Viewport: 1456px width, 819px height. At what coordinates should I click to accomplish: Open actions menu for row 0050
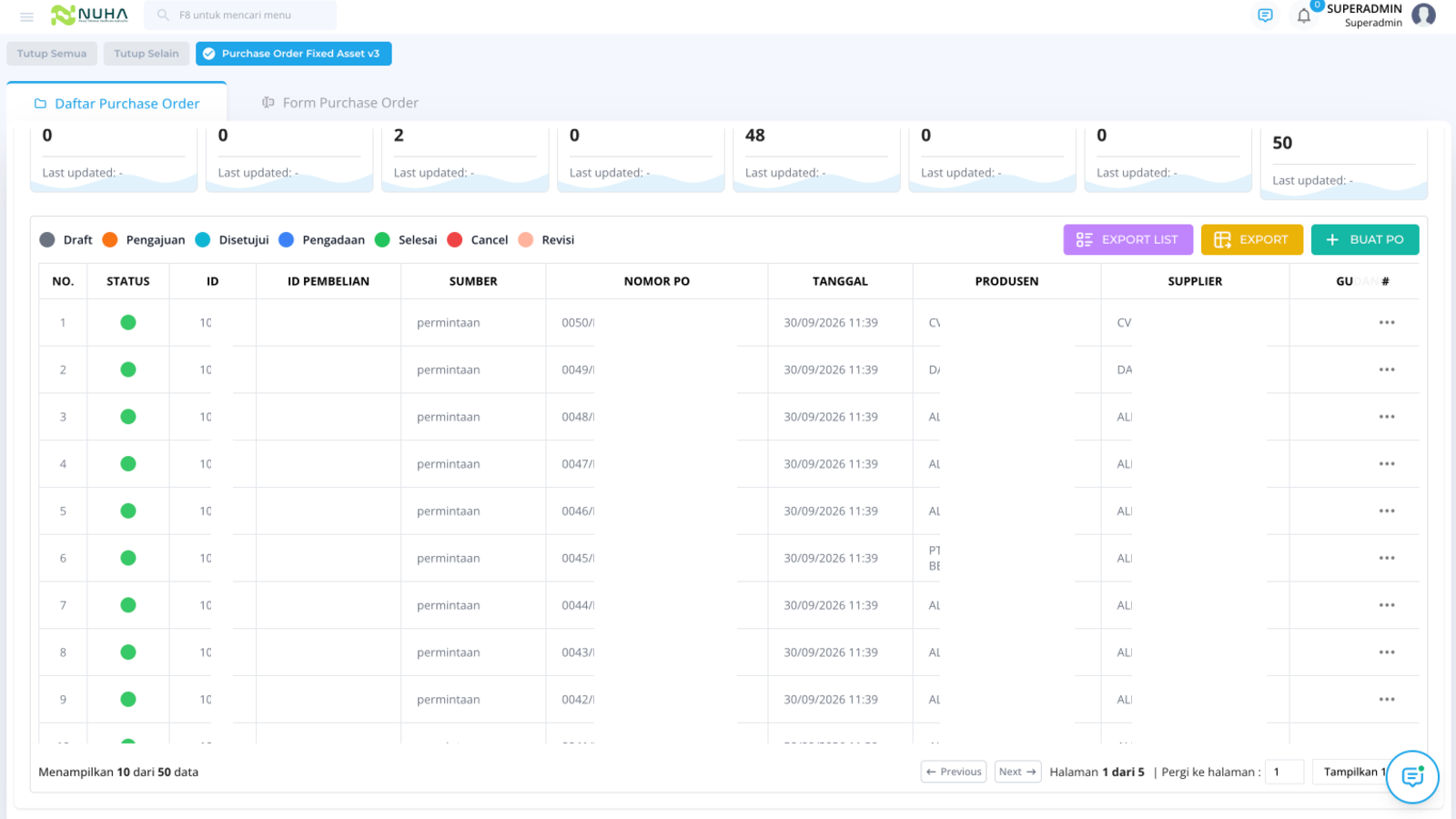(x=1387, y=323)
